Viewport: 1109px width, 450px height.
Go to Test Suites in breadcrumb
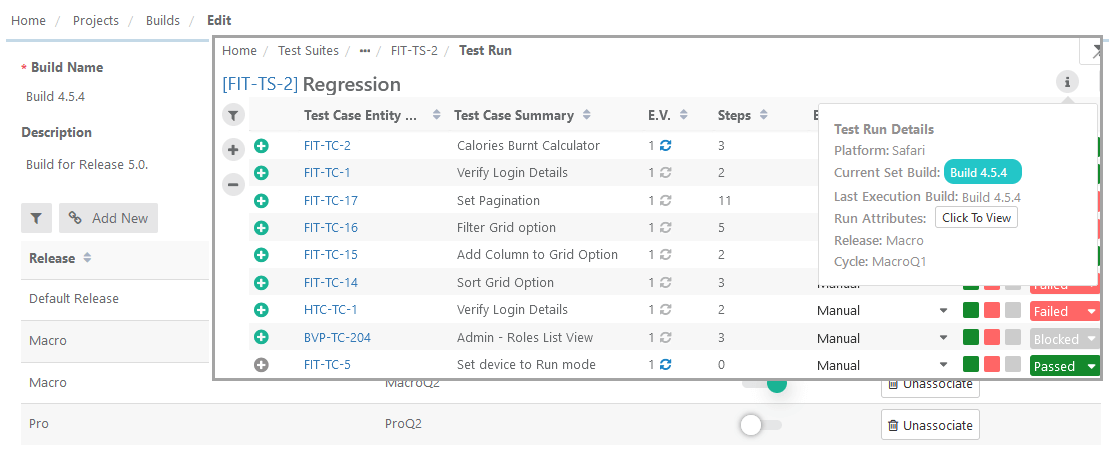[306, 50]
